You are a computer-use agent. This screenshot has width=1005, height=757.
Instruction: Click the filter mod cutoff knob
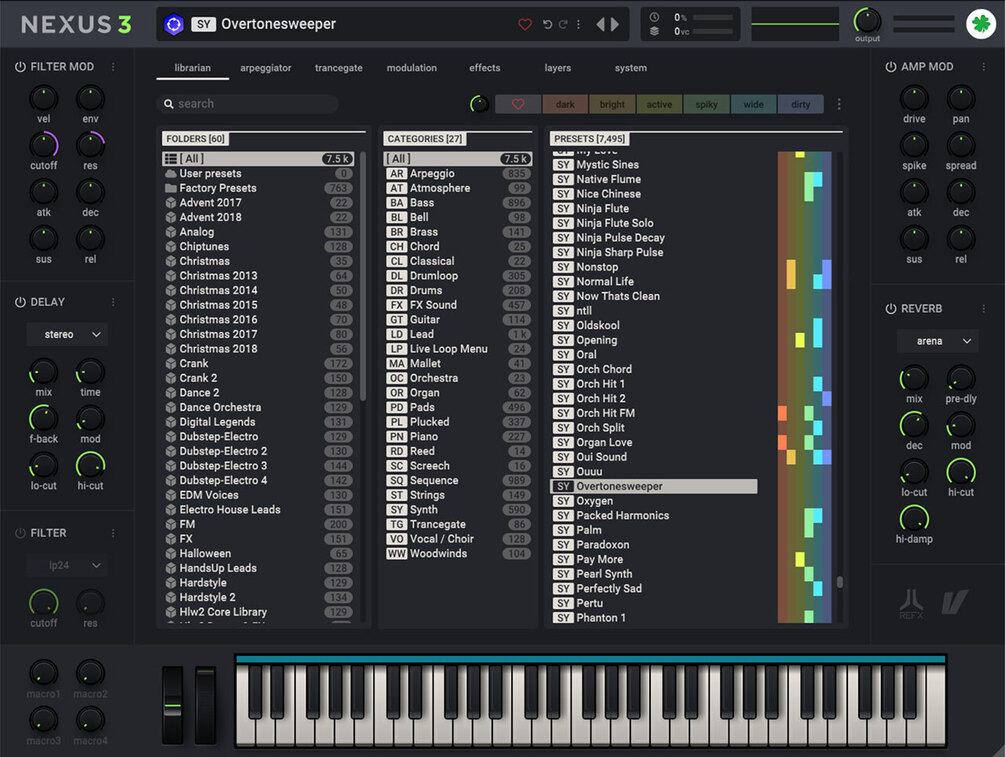point(44,146)
